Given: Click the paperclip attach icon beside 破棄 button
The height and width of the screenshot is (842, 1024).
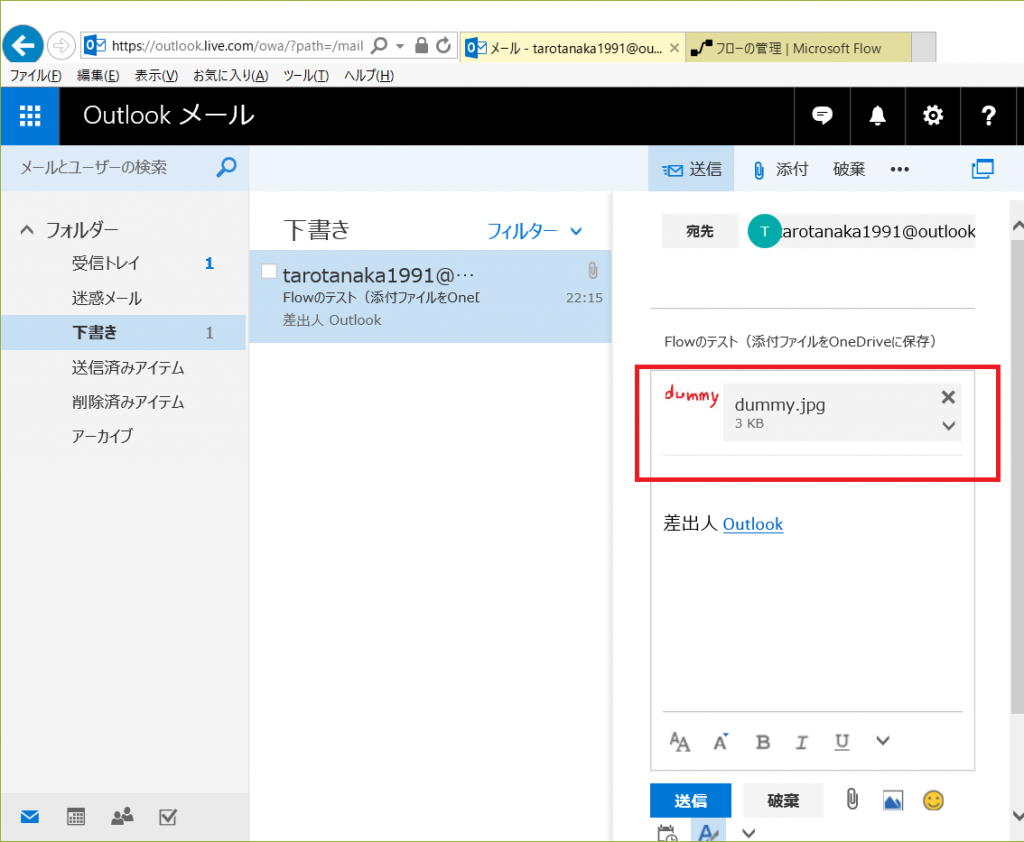Looking at the screenshot, I should [852, 800].
